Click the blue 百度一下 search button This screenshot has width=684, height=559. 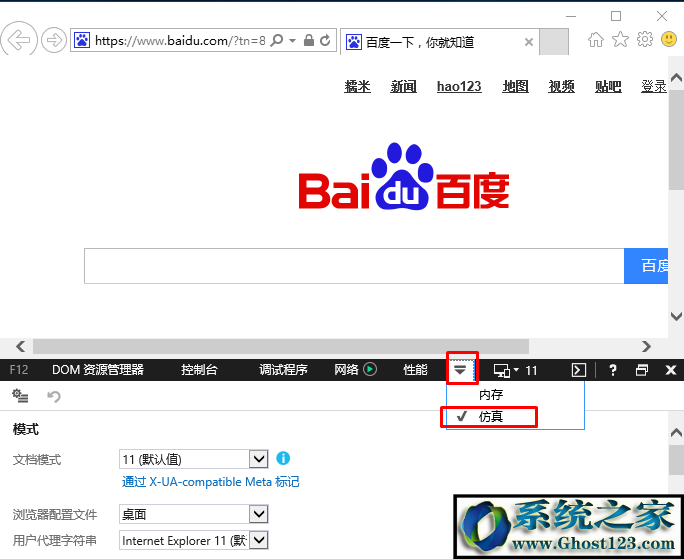pyautogui.click(x=646, y=266)
